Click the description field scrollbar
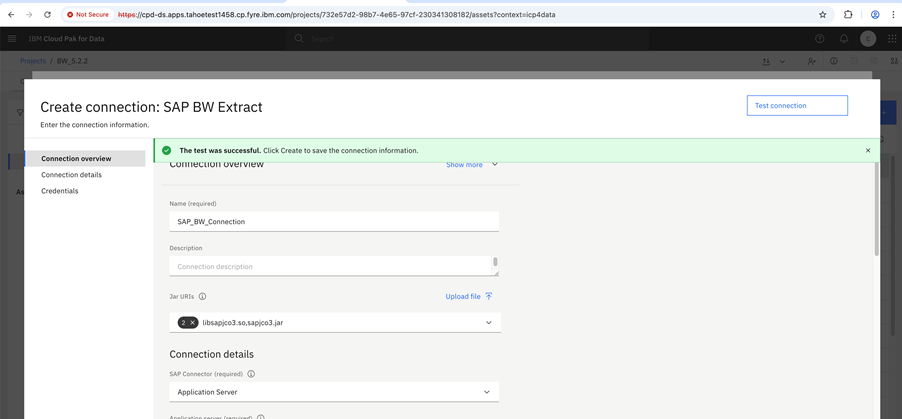This screenshot has width=902, height=419. (495, 262)
